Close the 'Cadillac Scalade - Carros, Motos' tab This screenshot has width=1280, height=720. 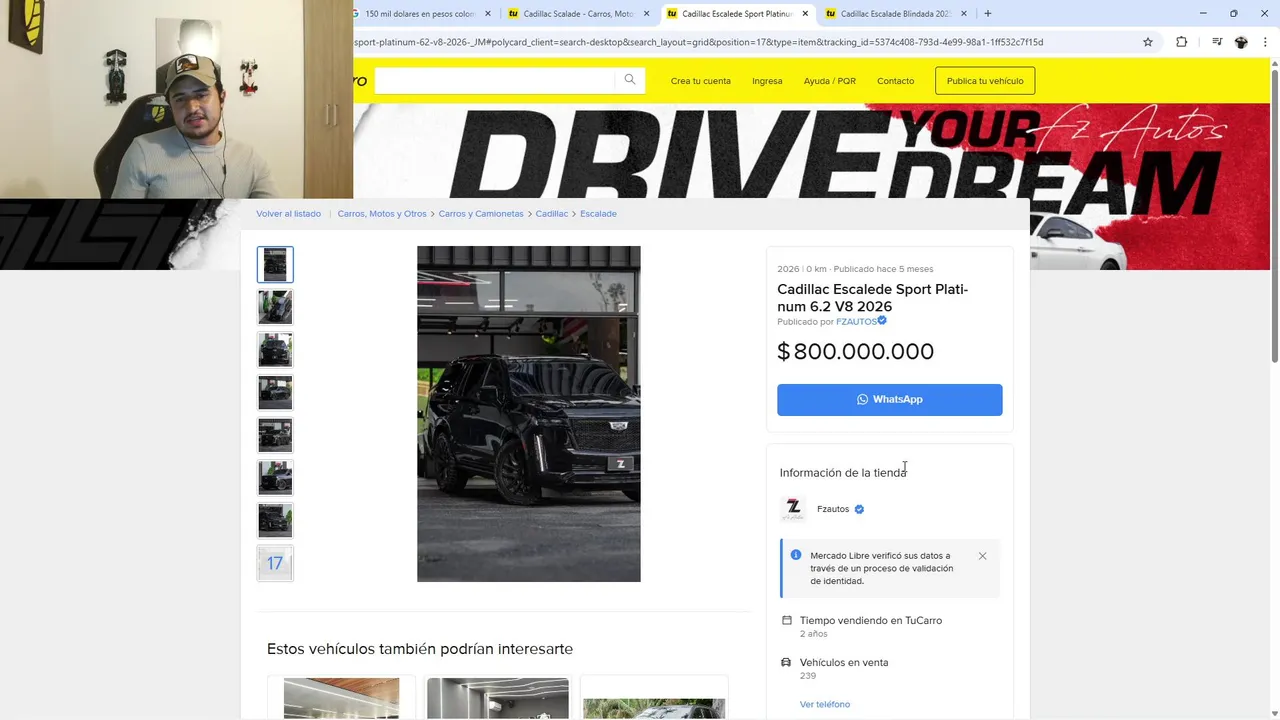[x=646, y=14]
